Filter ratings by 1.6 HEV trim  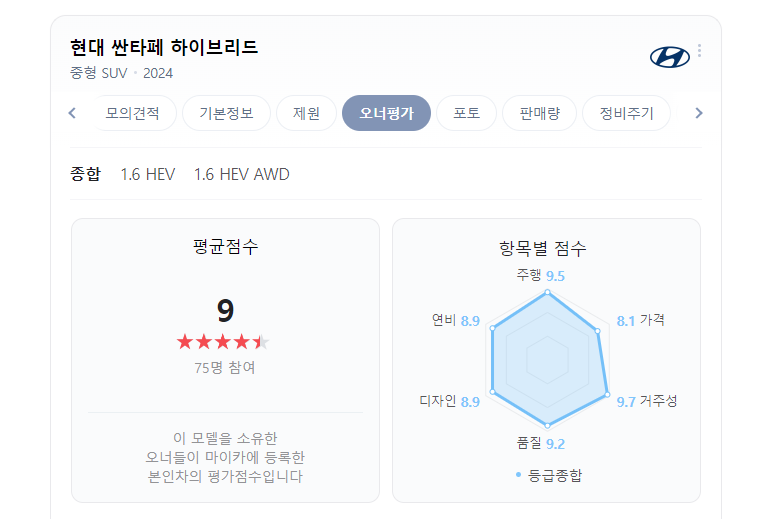[x=148, y=174]
